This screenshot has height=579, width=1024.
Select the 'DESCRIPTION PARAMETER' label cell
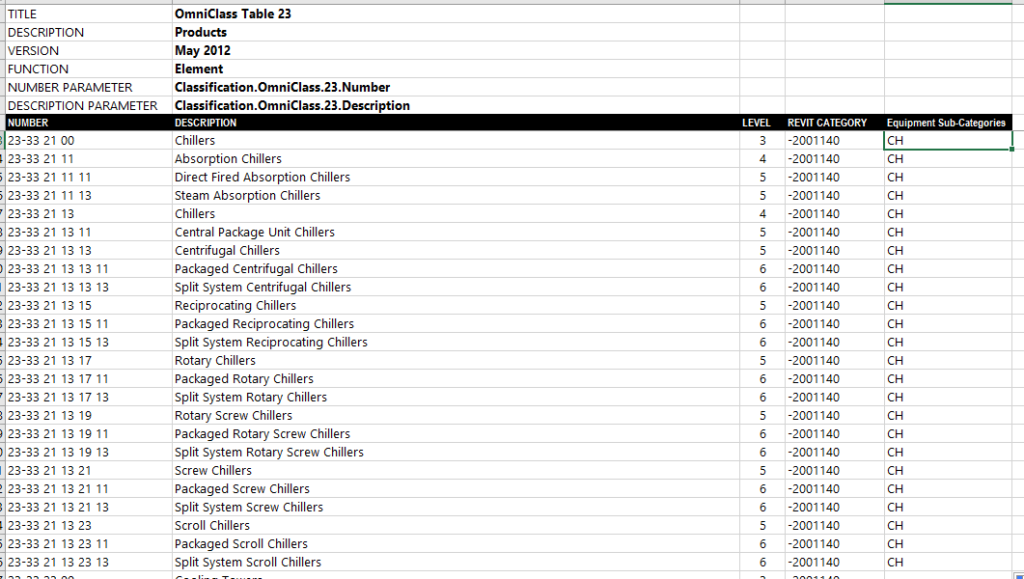tap(89, 105)
